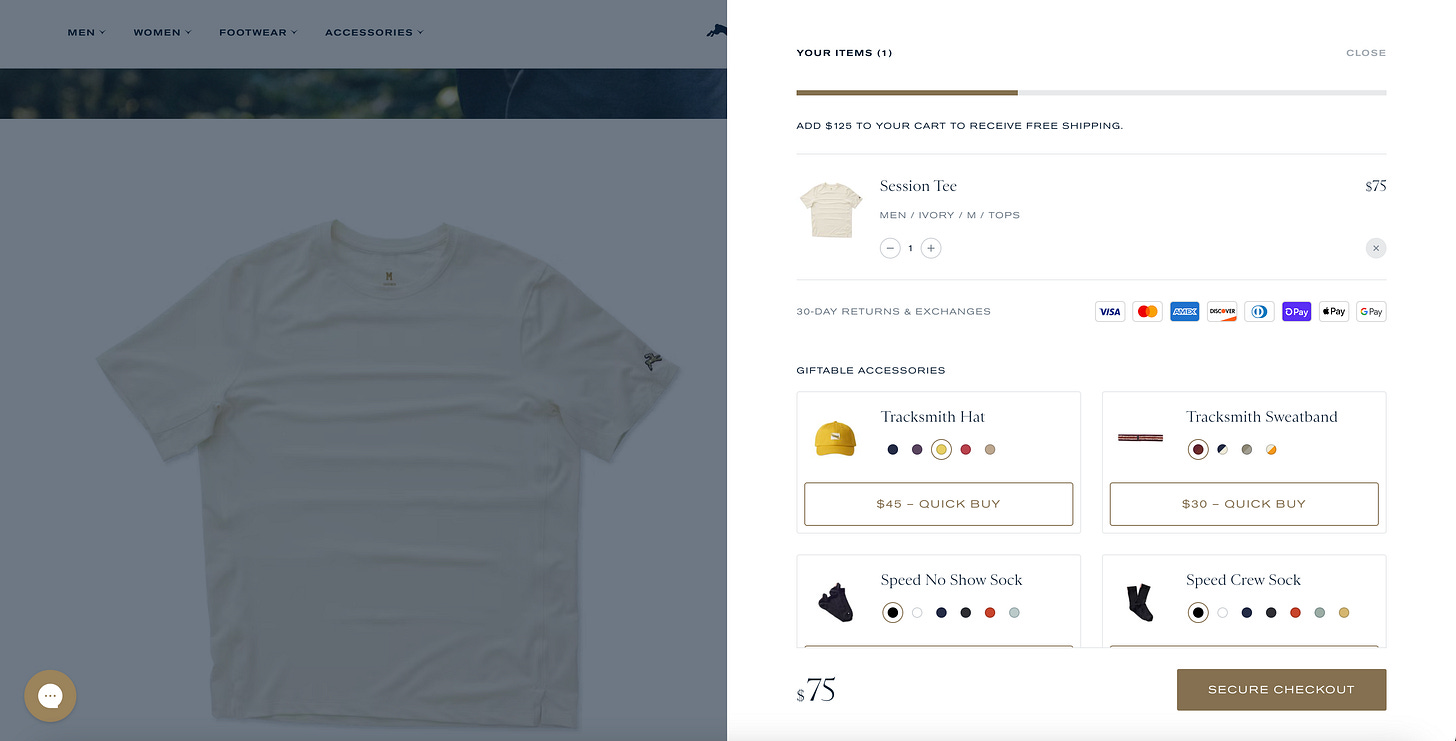Choose the white Speed No Show Sock color
Viewport: 1456px width, 741px height.
[917, 613]
